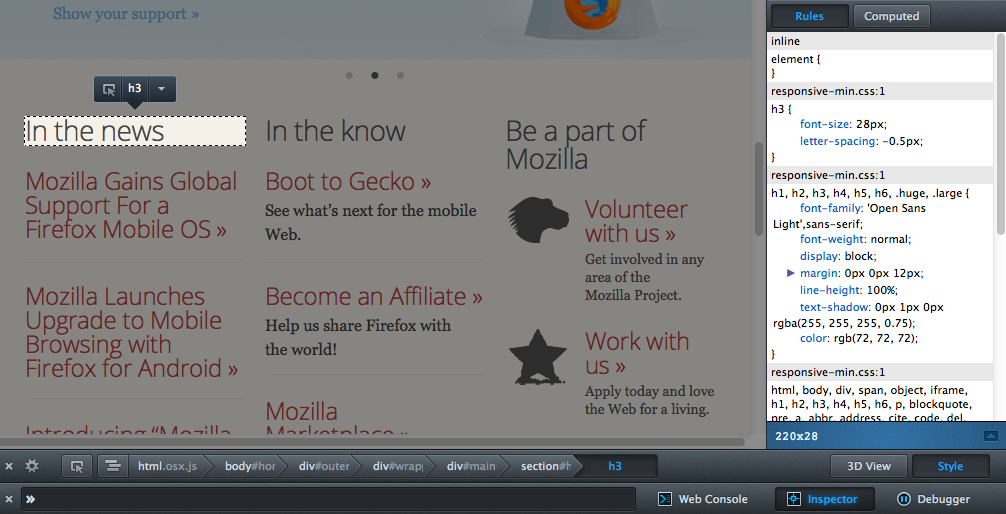Click the dinosaur head volunteer icon
This screenshot has width=1006, height=514.
(539, 219)
